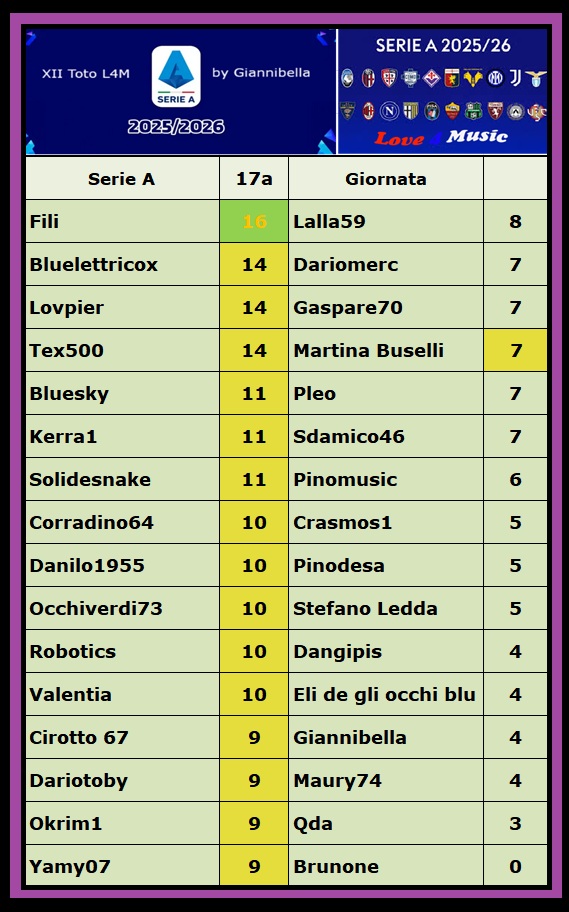The width and height of the screenshot is (569, 912).
Task: Click Martina Buselli's yellow highlighted score
Action: coord(515,351)
